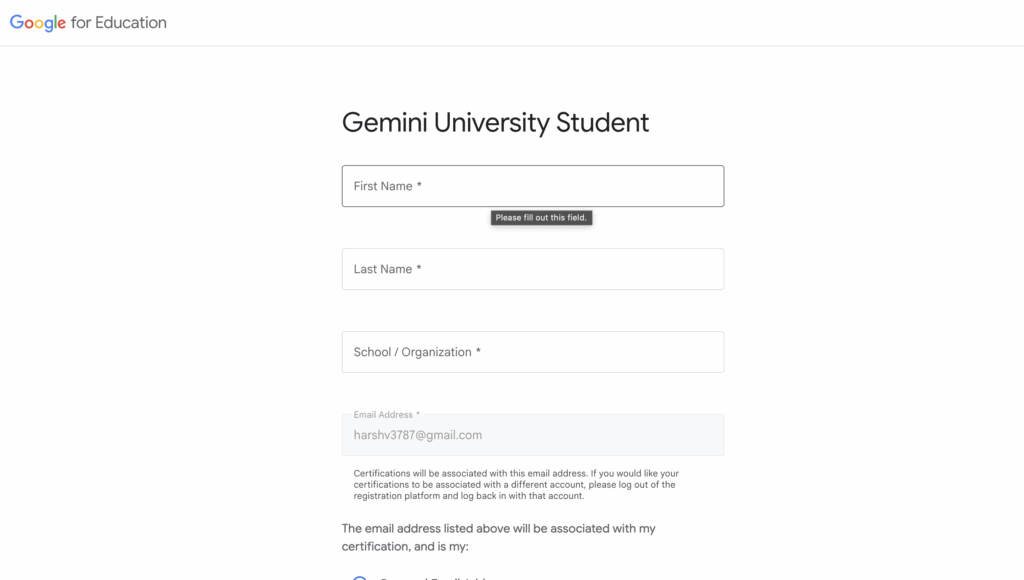Click the word "Student" in the page title

pos(602,122)
